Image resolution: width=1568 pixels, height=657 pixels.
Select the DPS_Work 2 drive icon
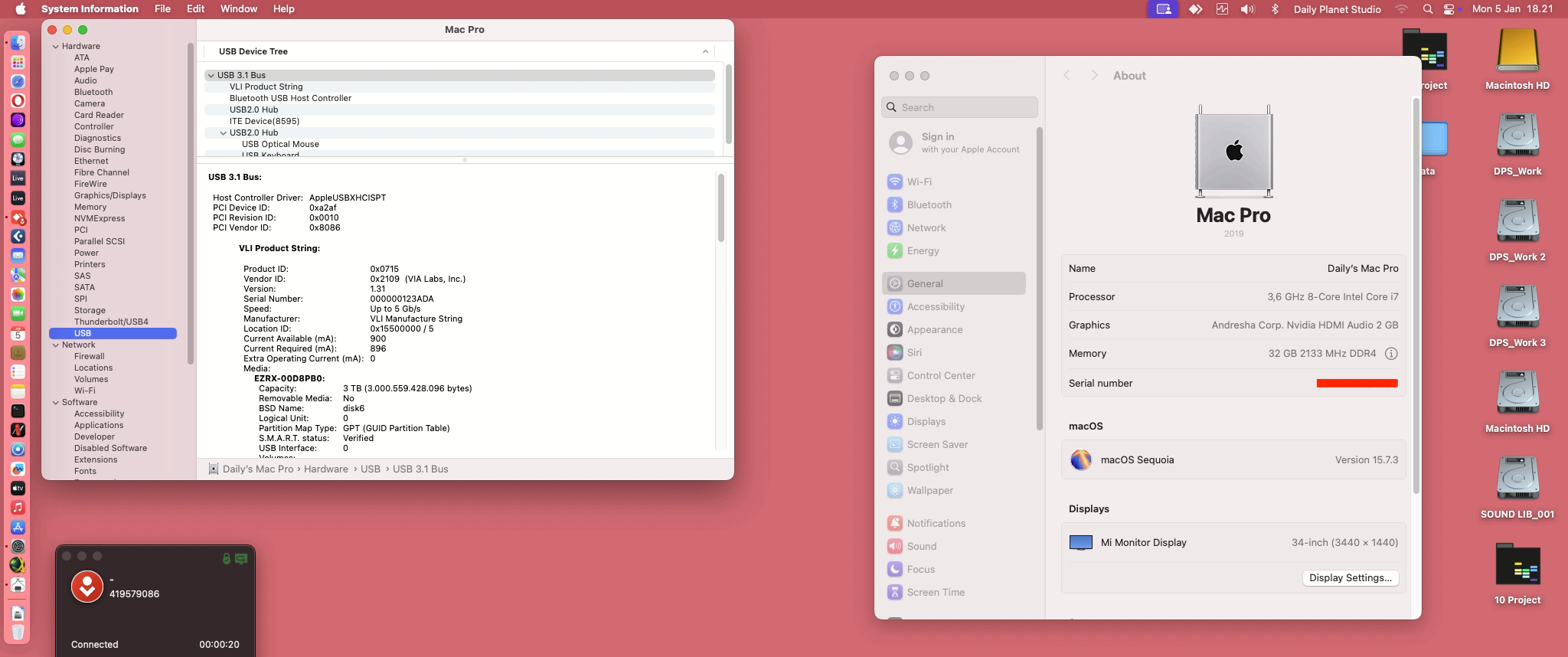[x=1517, y=230]
